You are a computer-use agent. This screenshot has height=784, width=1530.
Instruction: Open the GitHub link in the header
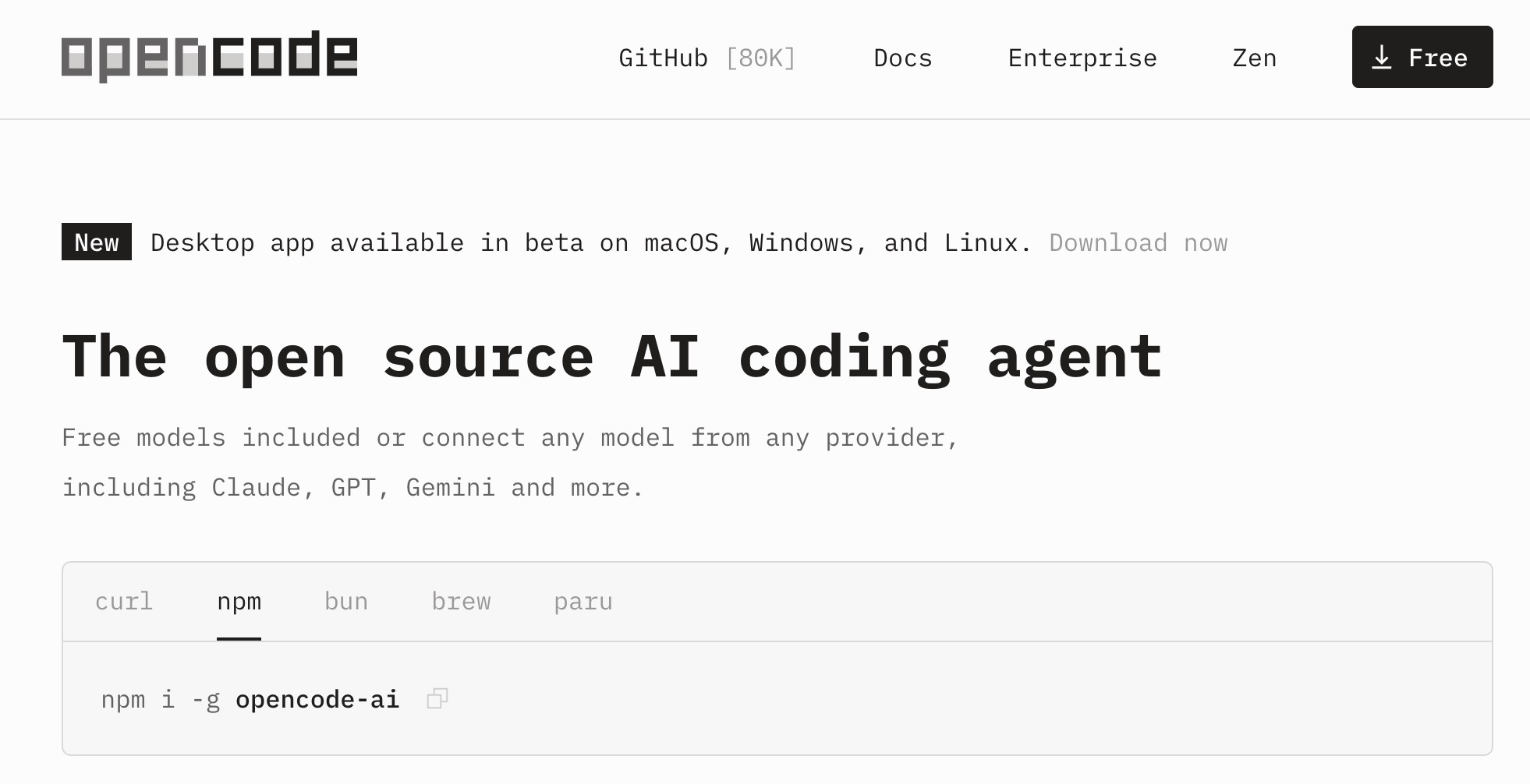(x=663, y=58)
